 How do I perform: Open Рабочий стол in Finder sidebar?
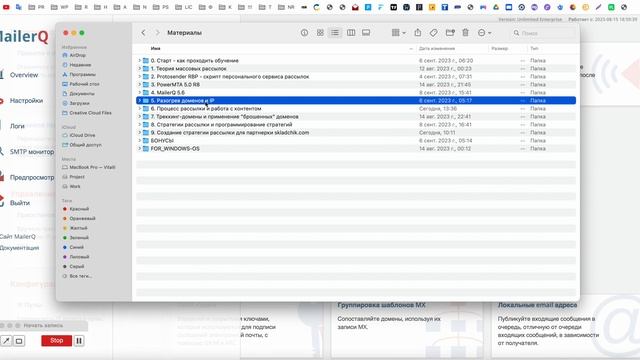pos(81,84)
